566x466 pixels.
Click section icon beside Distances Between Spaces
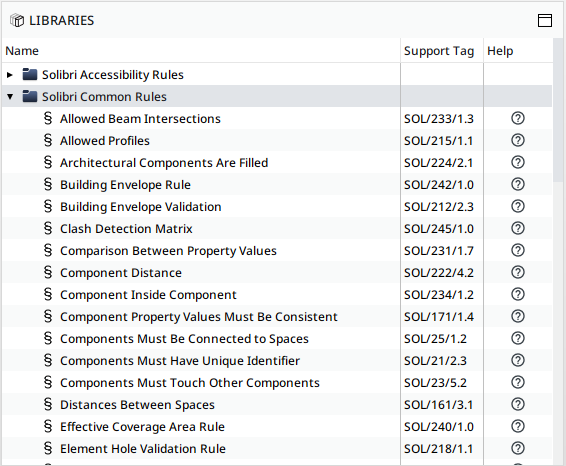(48, 405)
